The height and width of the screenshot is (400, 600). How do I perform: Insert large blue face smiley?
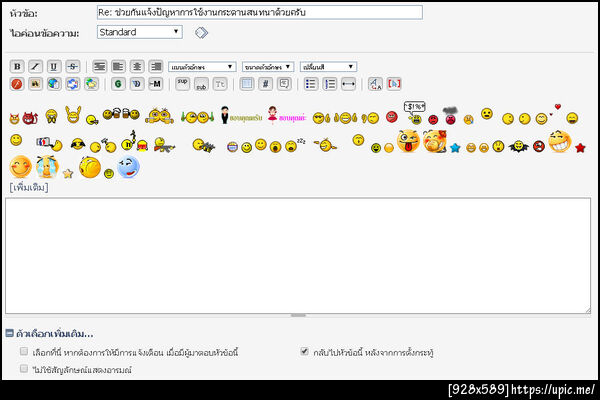(x=128, y=167)
